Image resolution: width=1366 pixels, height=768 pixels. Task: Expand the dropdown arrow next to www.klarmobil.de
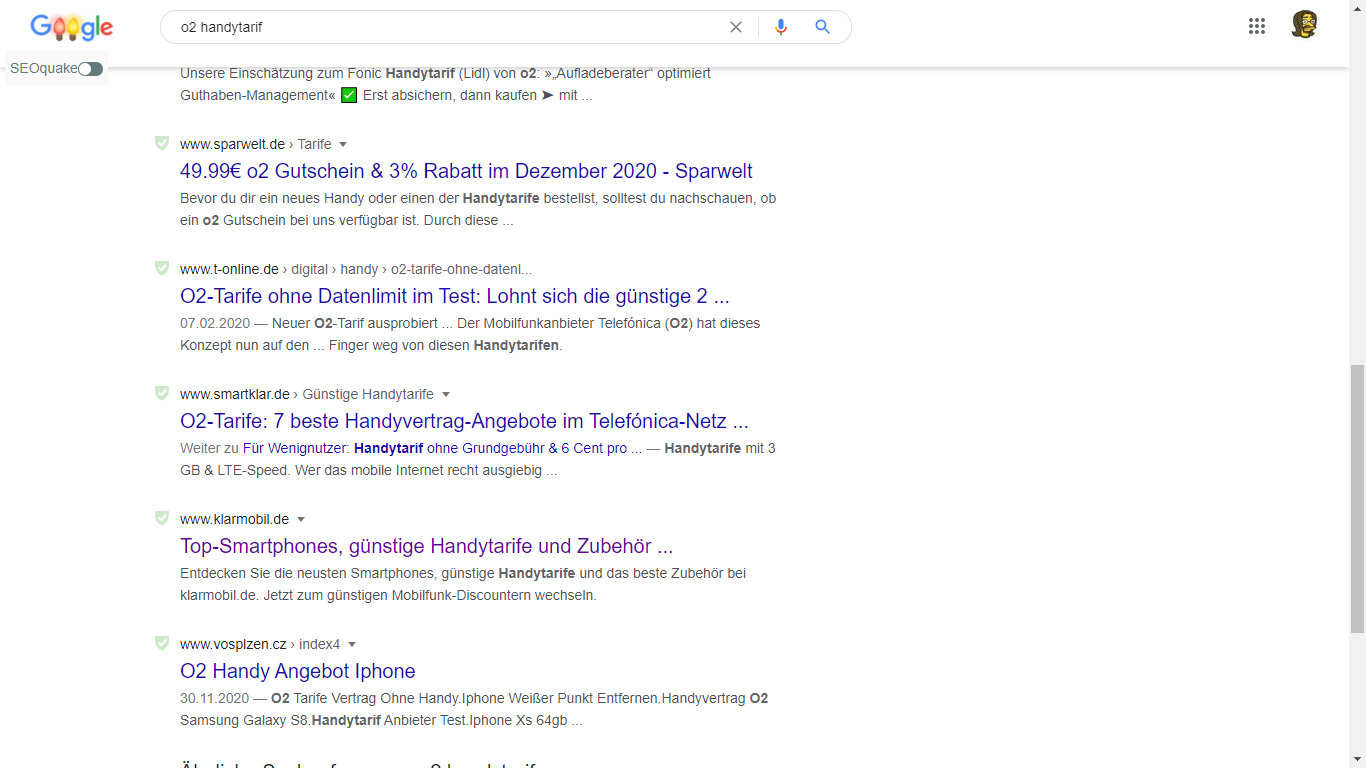301,519
